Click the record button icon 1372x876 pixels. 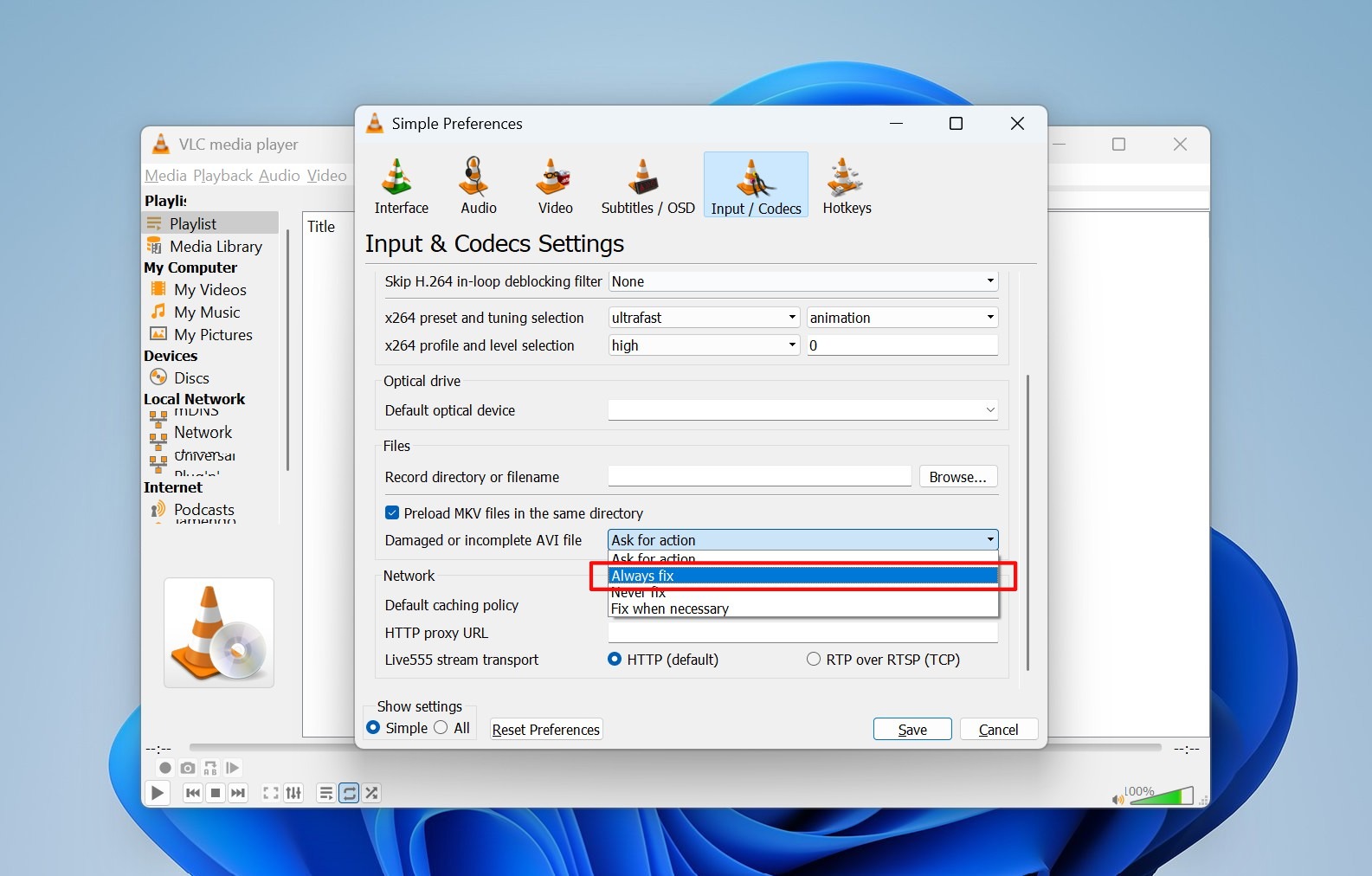click(165, 768)
